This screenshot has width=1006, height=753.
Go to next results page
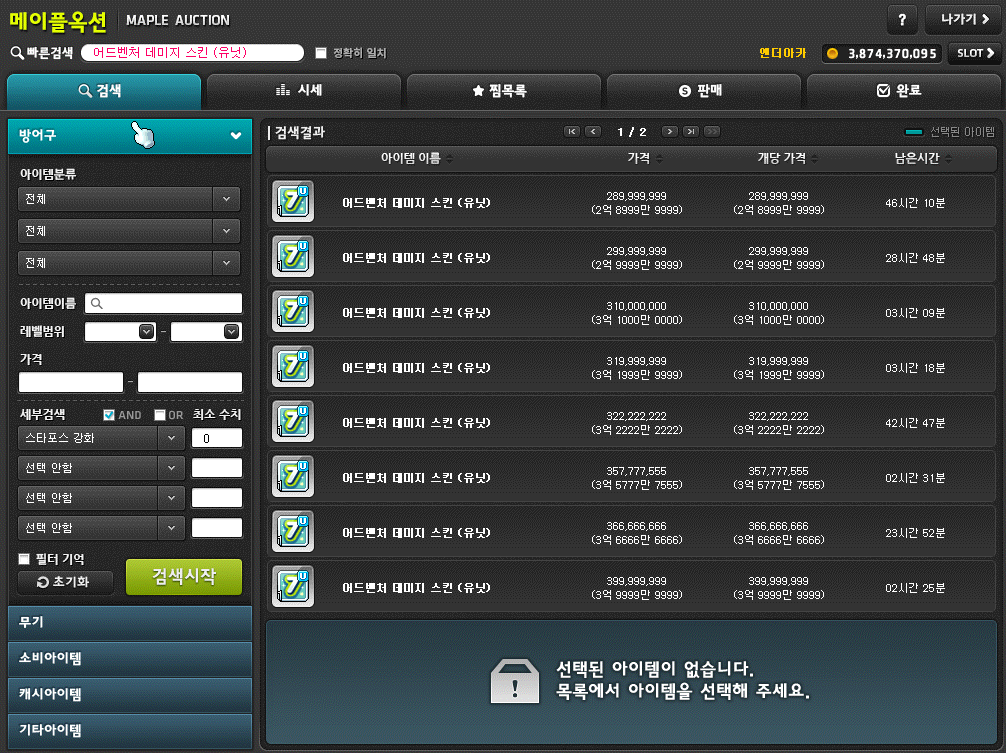[x=669, y=131]
